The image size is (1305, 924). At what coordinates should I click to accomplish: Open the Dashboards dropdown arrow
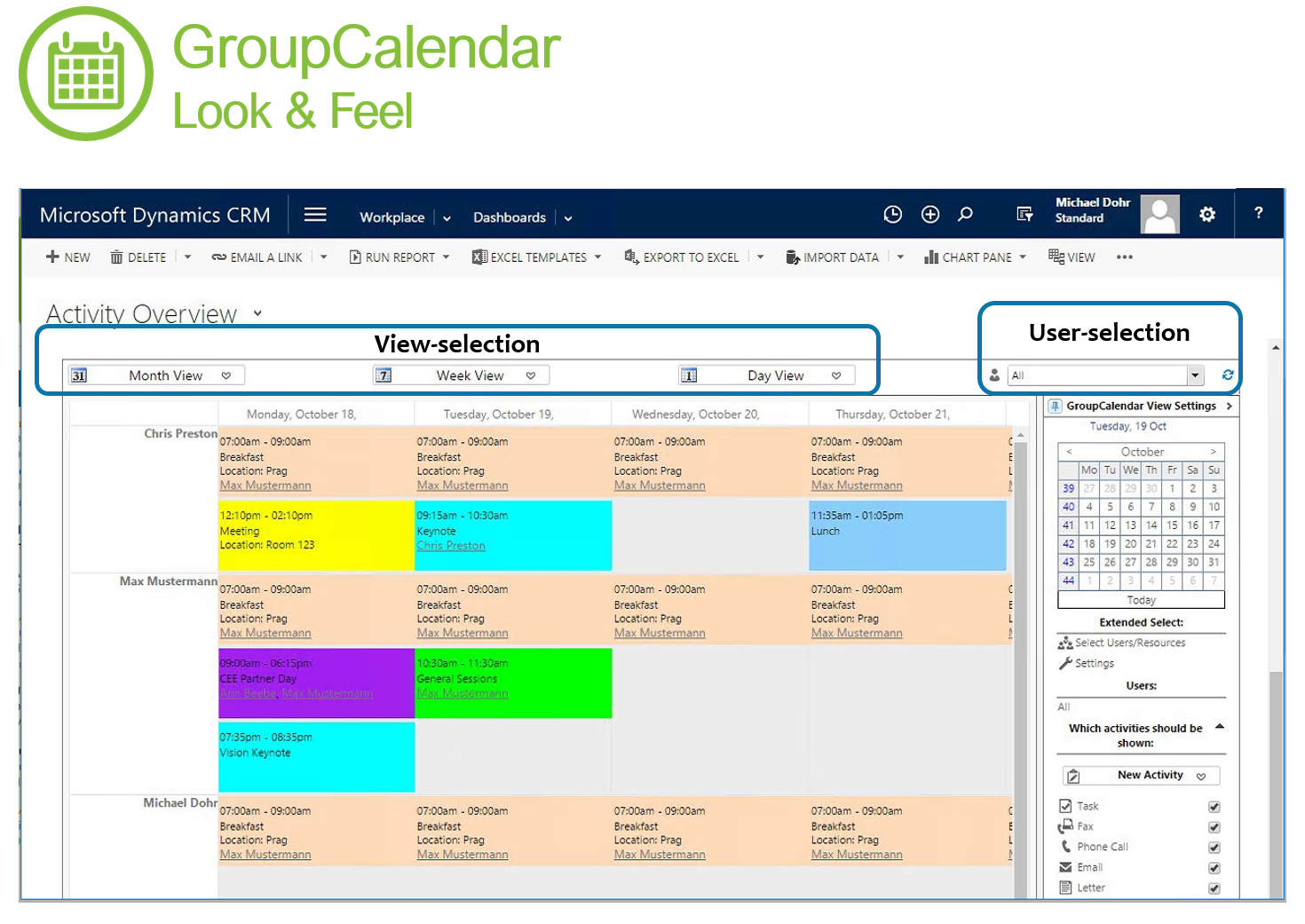(568, 218)
